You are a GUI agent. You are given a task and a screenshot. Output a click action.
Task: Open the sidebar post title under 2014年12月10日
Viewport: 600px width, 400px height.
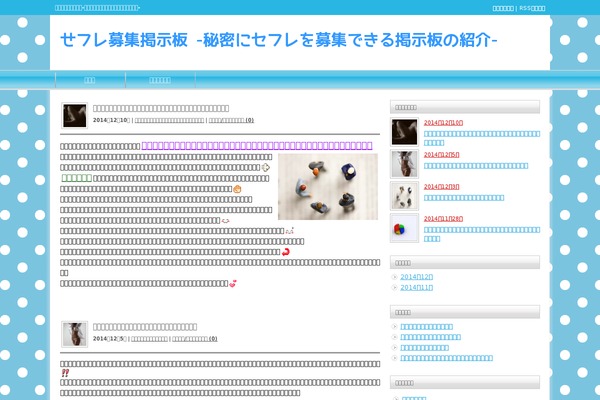pyautogui.click(x=482, y=138)
